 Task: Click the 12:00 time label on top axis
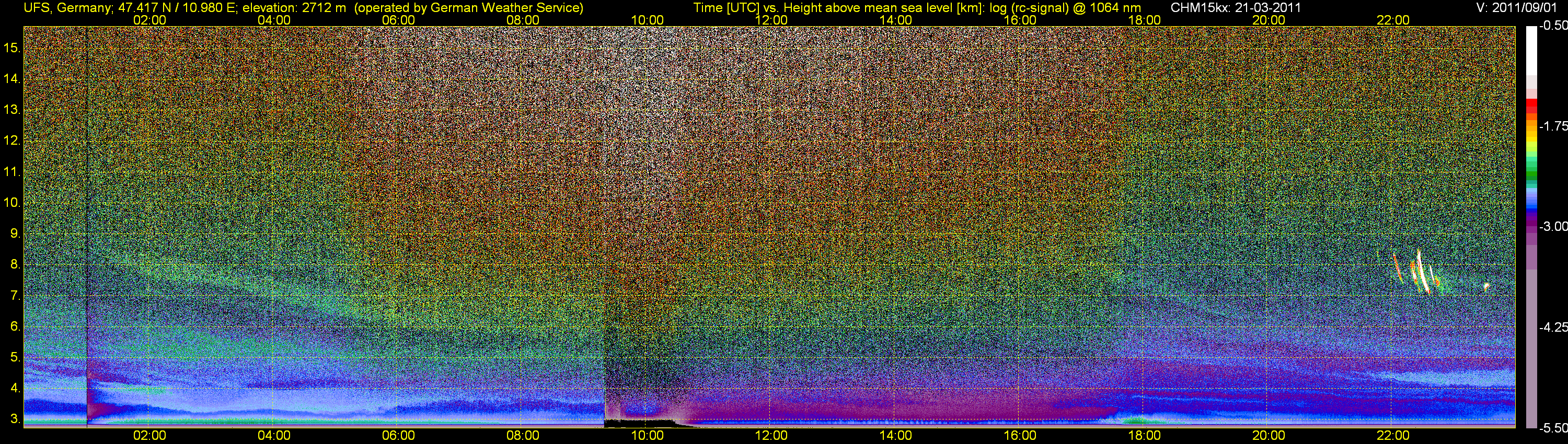click(x=771, y=20)
